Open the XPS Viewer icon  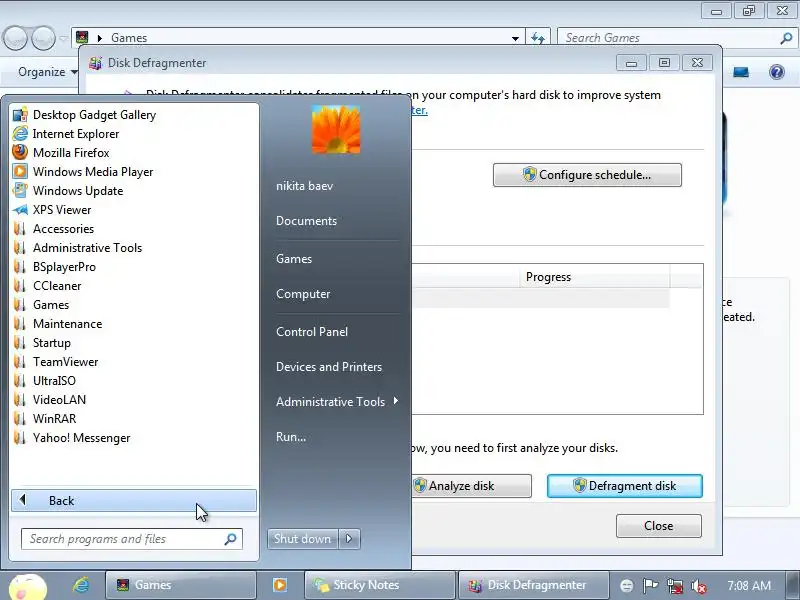(x=20, y=210)
